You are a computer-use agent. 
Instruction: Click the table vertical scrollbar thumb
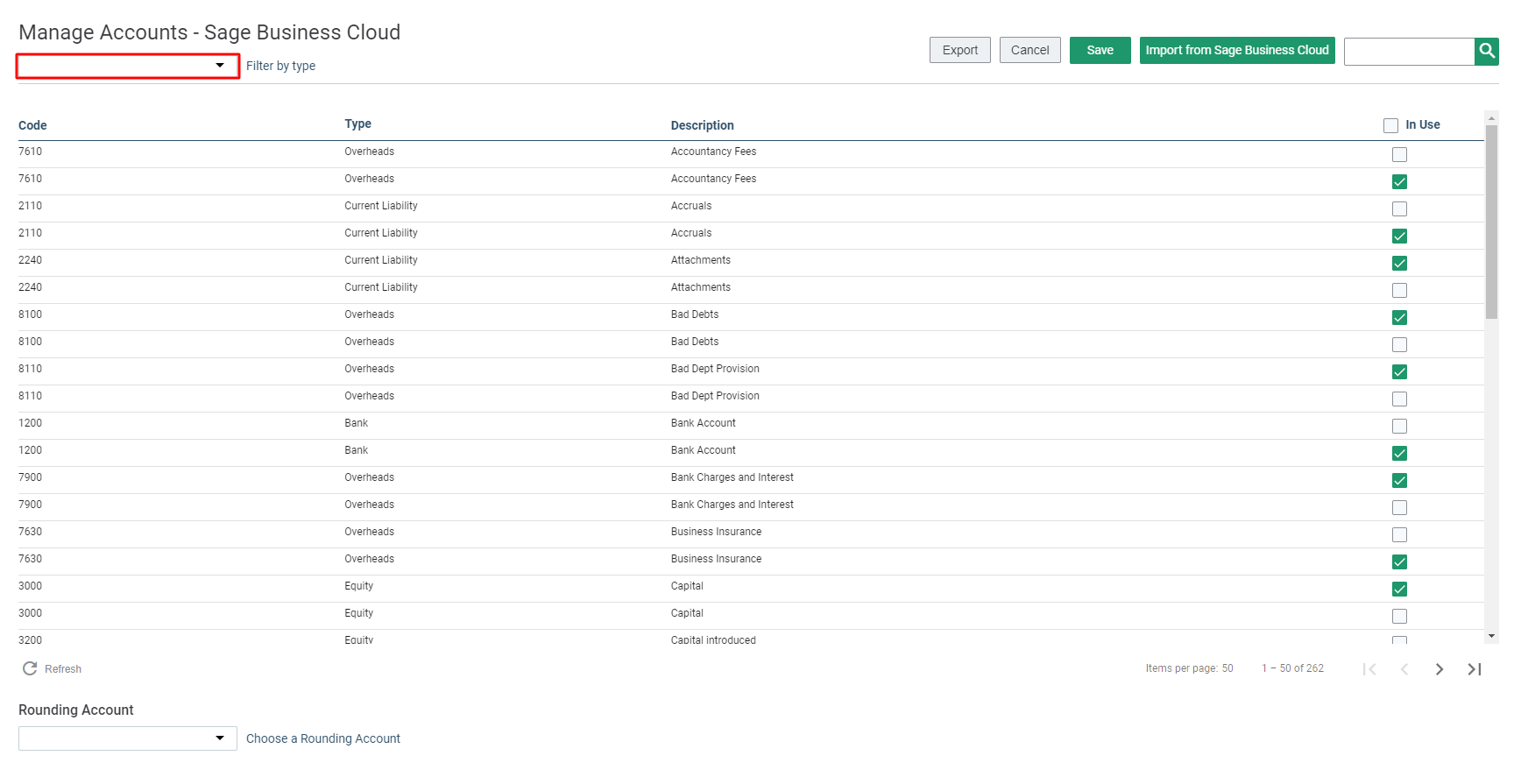coord(1491,222)
